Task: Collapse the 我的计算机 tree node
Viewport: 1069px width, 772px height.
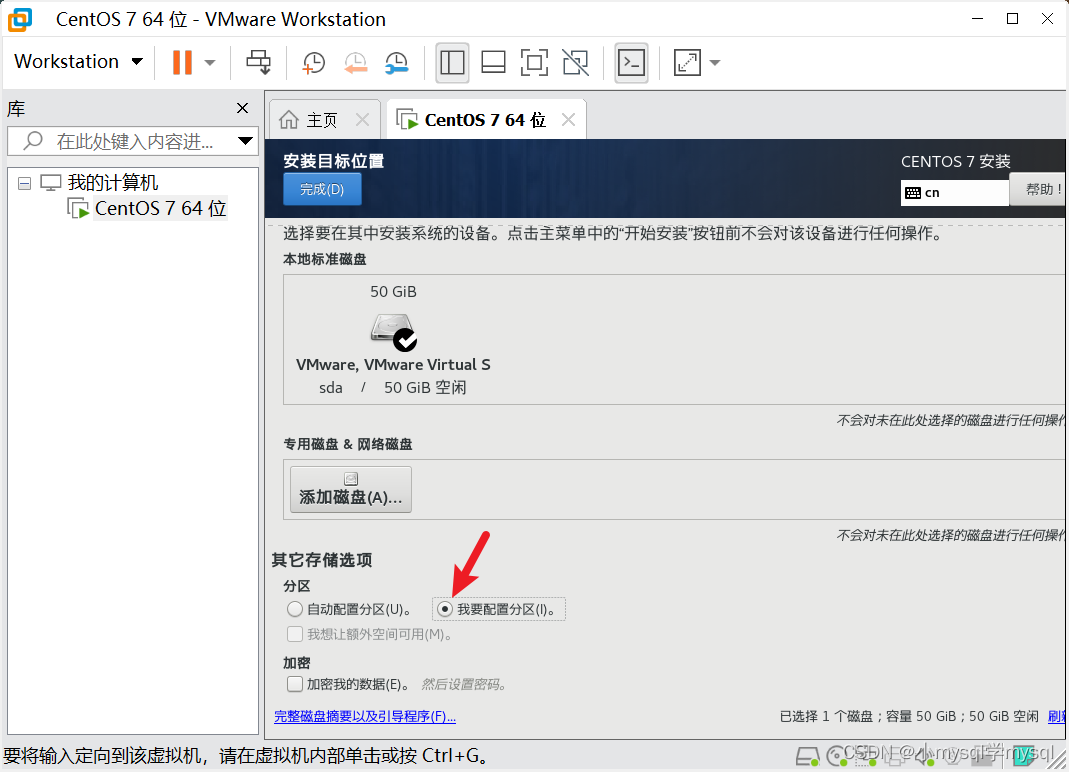Action: [x=24, y=181]
